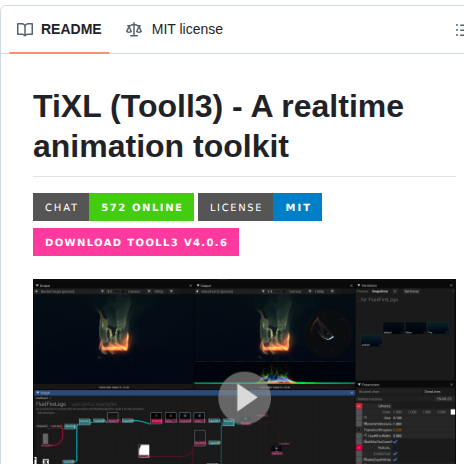Click the scales icon beside MIT license
This screenshot has height=464, width=464.
click(x=134, y=29)
